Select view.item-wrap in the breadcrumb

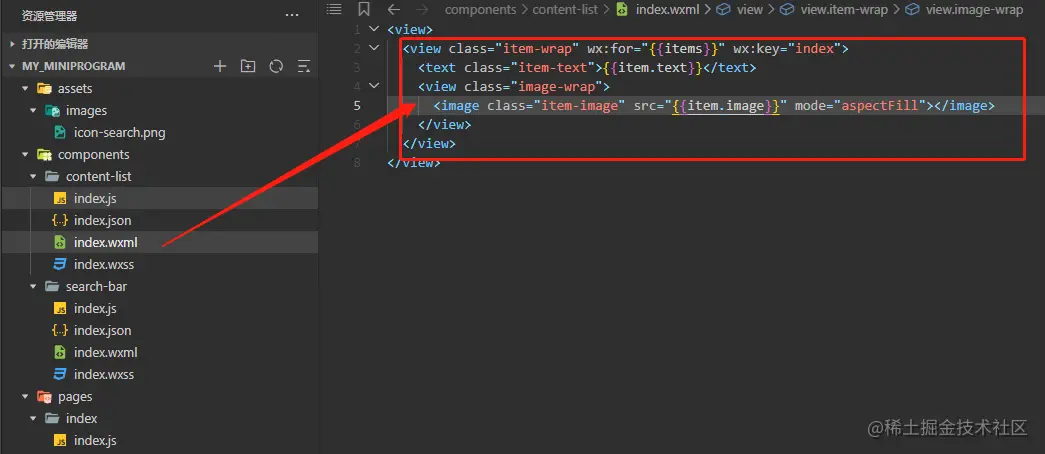pos(843,9)
